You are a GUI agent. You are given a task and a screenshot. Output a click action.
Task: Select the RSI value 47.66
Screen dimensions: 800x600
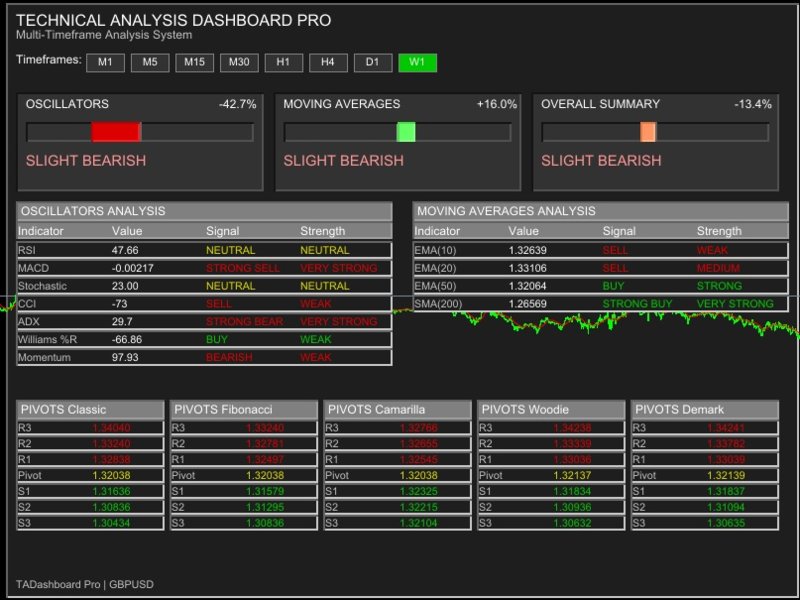[125, 251]
